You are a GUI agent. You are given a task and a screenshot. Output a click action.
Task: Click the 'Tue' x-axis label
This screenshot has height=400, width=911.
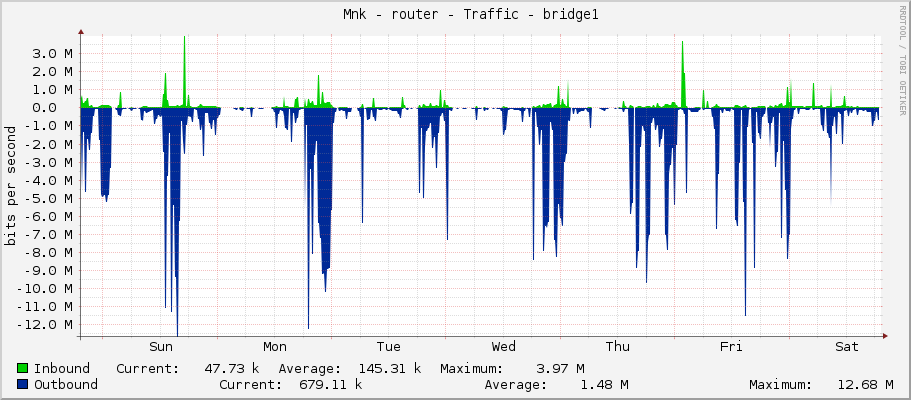tap(389, 347)
